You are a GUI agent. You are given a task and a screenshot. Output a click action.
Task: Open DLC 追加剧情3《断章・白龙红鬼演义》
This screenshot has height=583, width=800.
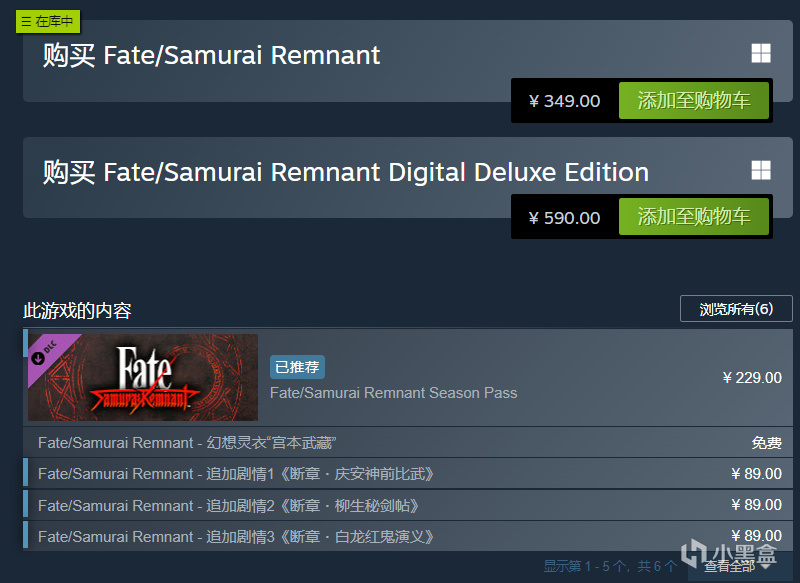236,536
